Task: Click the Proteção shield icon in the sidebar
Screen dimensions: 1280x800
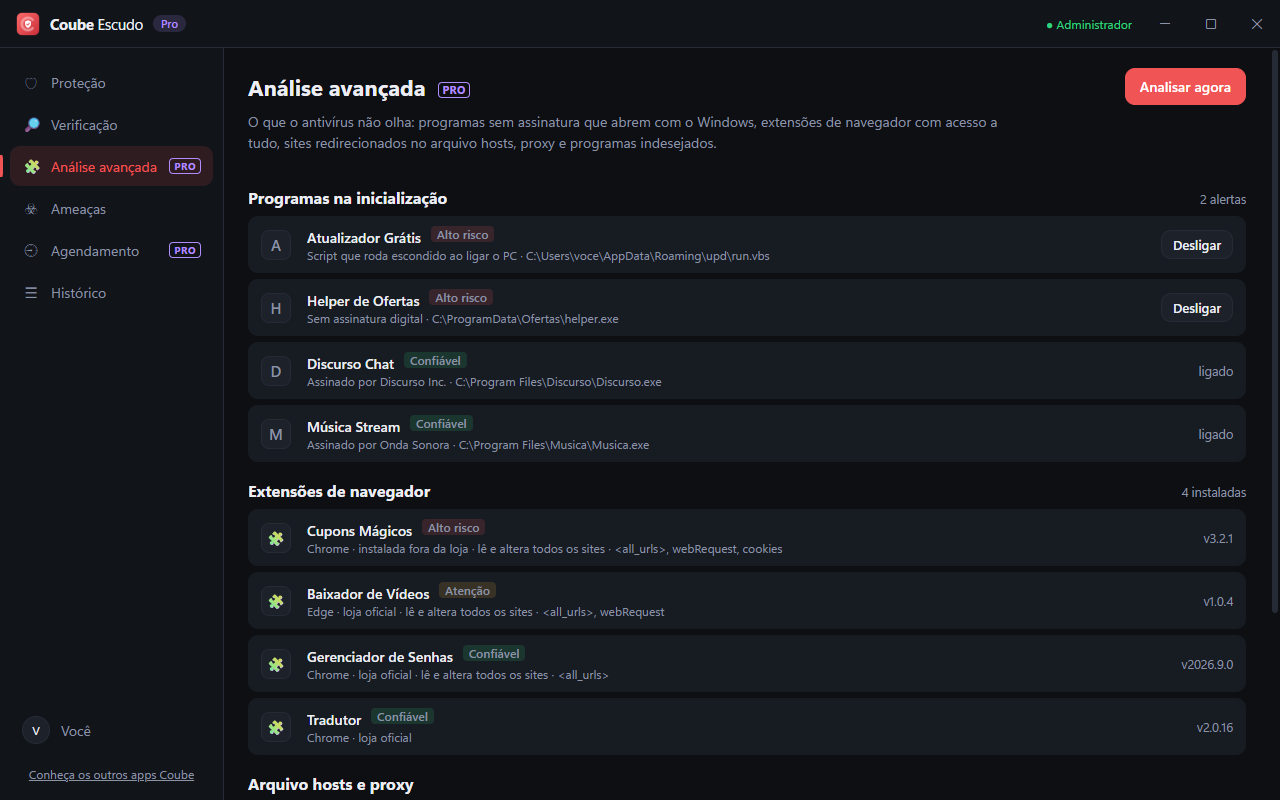Action: pyautogui.click(x=32, y=83)
